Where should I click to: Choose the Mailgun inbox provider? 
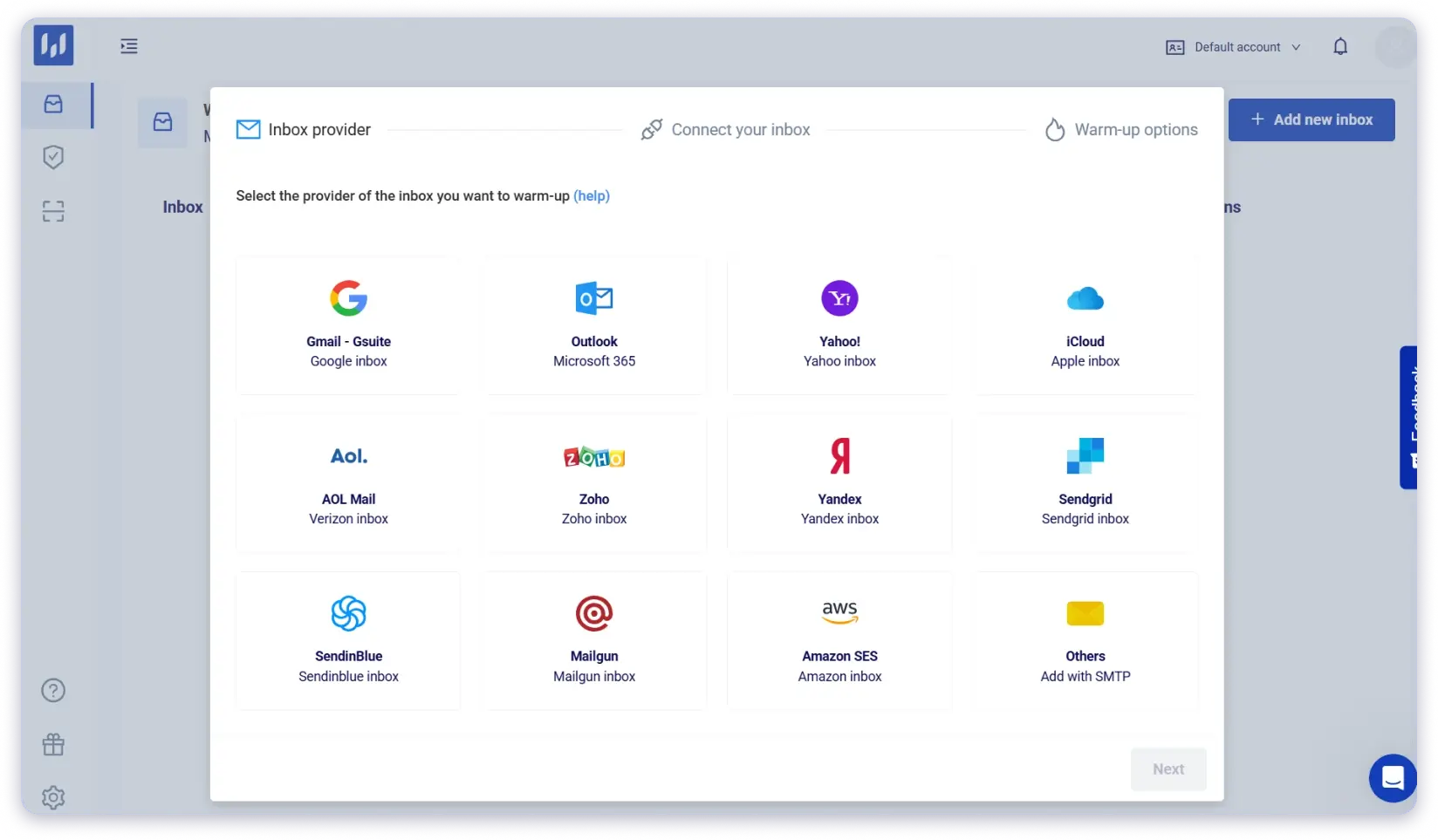pyautogui.click(x=594, y=640)
